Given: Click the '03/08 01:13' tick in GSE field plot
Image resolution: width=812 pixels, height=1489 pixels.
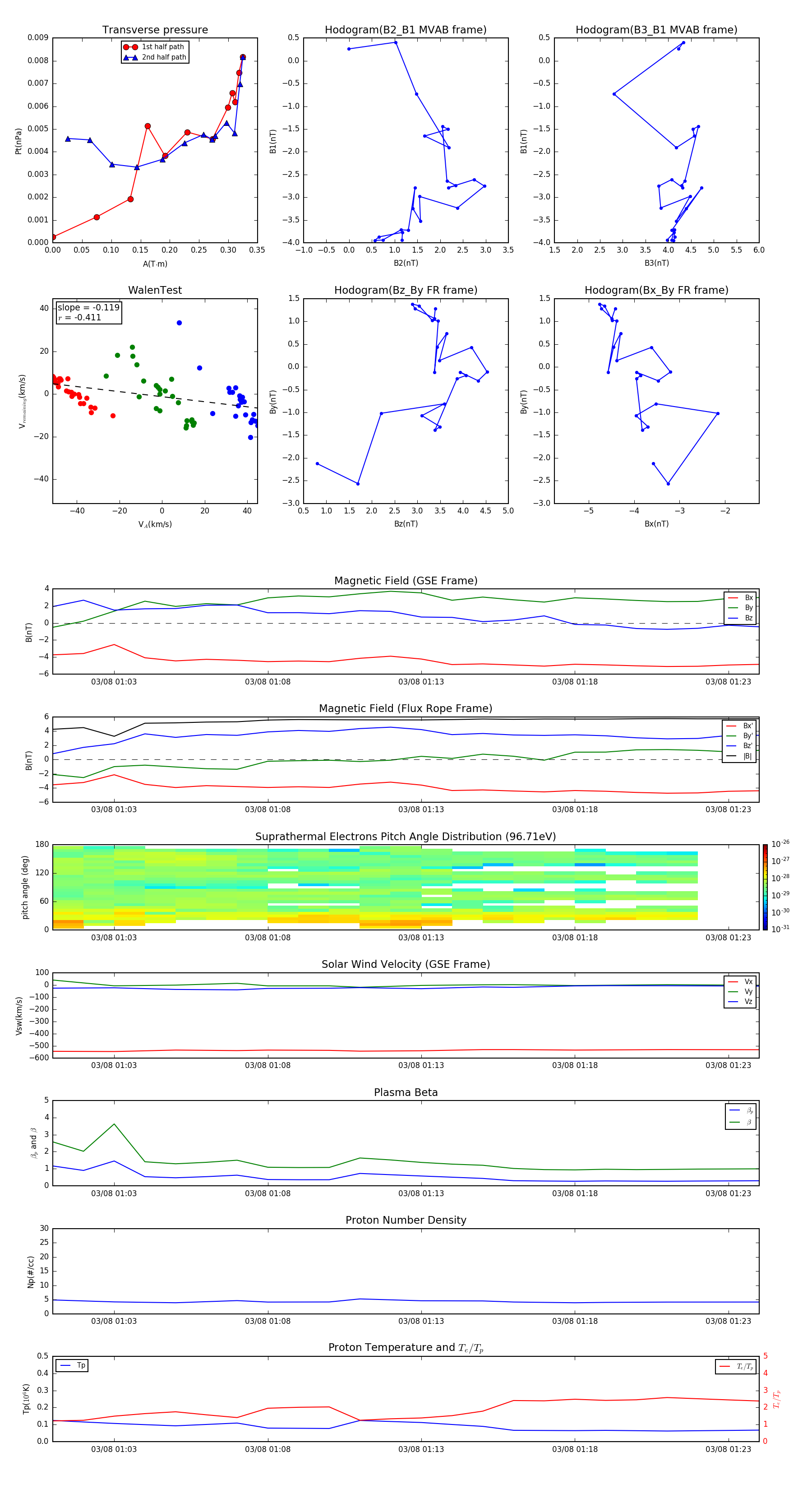Looking at the screenshot, I should [421, 682].
